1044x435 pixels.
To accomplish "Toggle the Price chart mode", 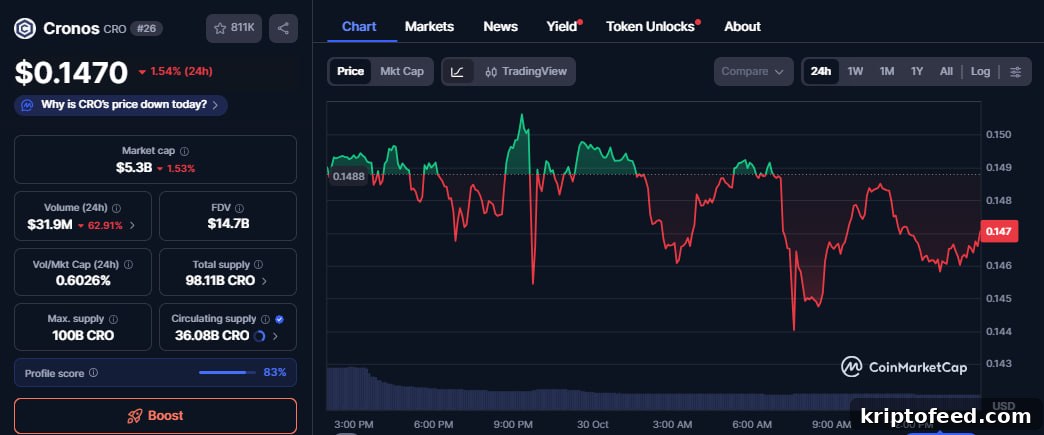I will [350, 71].
